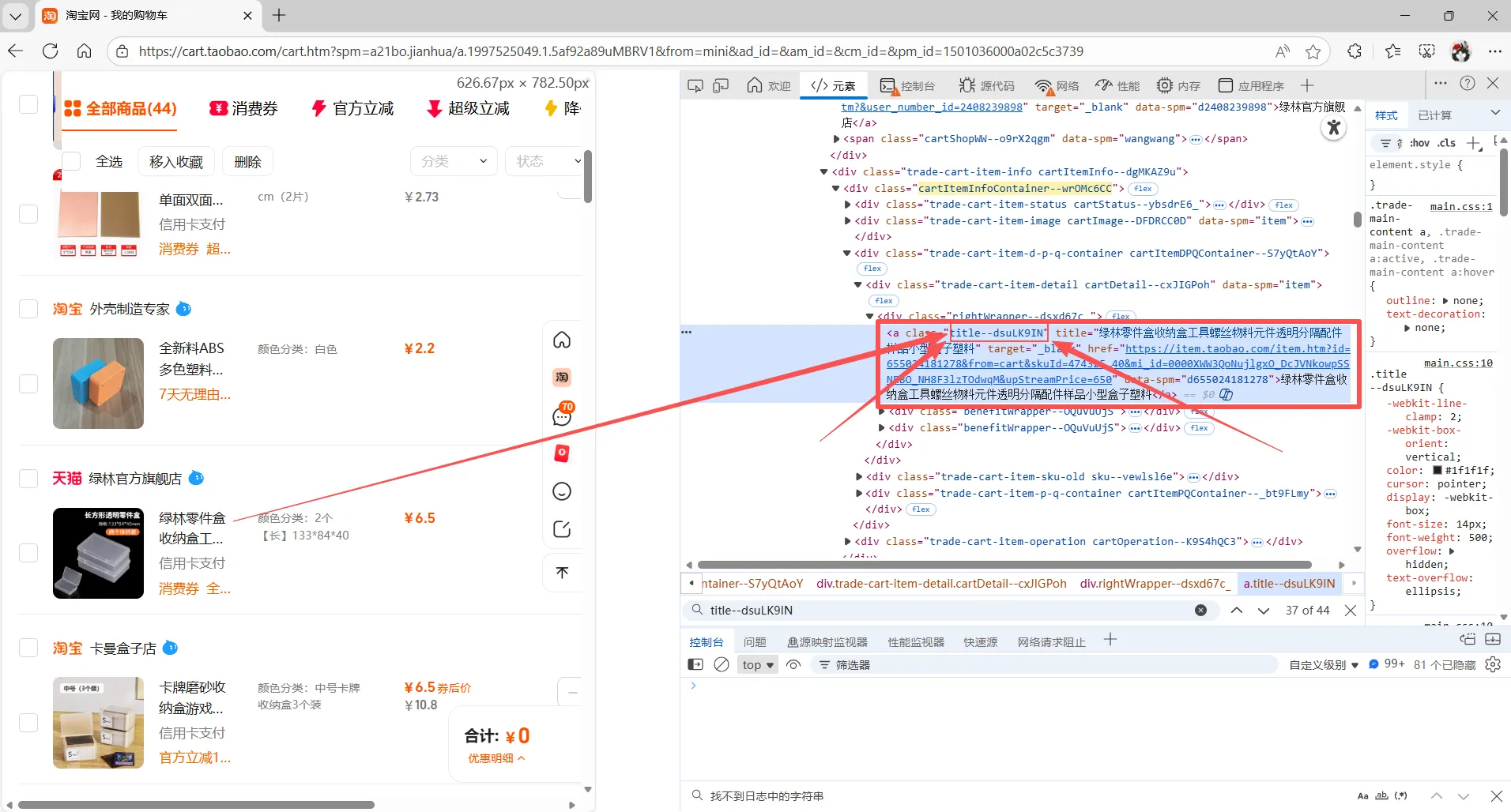Open the item.taobao.com href link
Image resolution: width=1511 pixels, height=812 pixels.
coord(1237,348)
